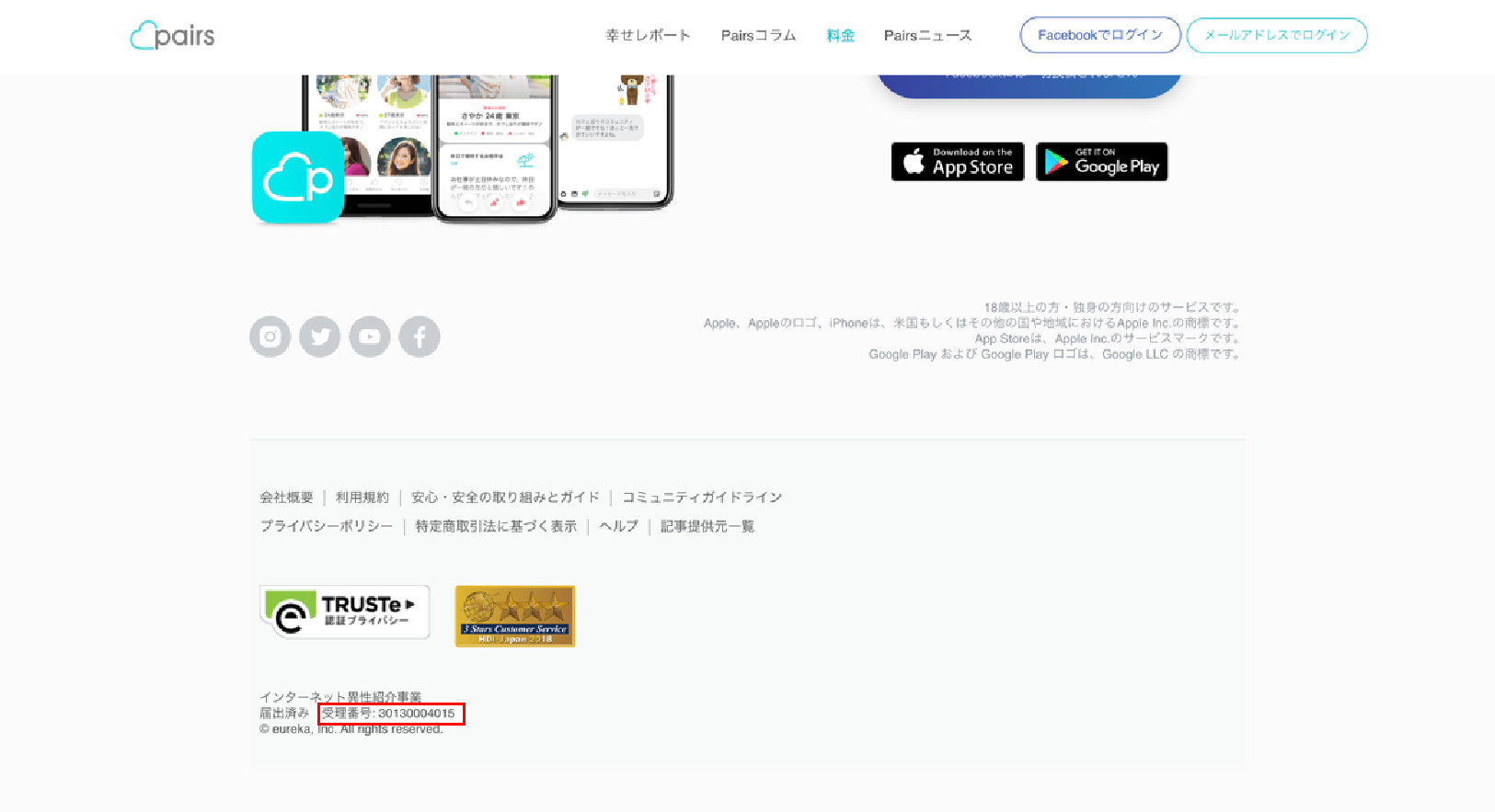Viewport: 1495px width, 812px height.
Task: Click the Pairs logo in header
Action: coord(172,36)
